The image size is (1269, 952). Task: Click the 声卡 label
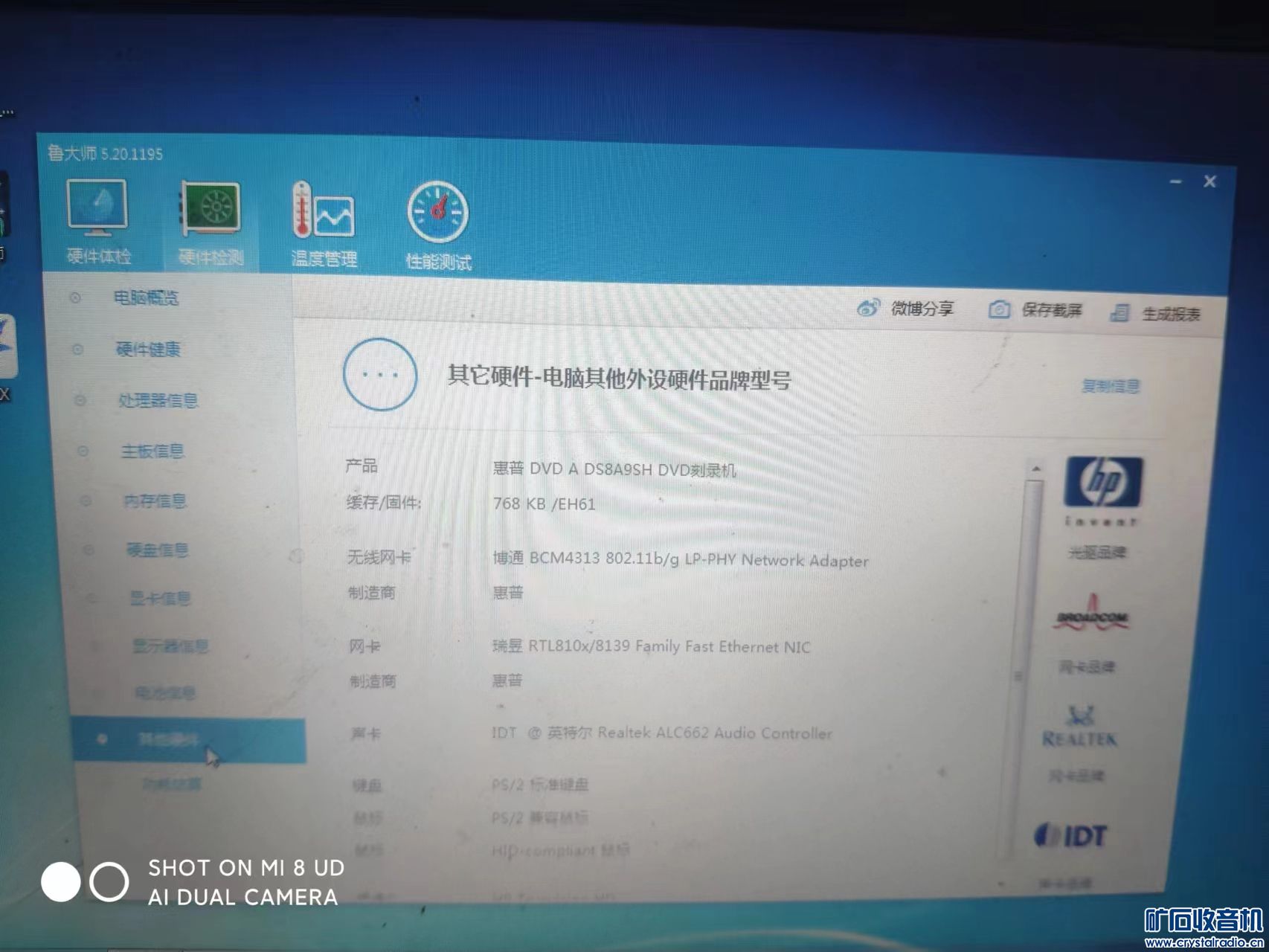[365, 734]
